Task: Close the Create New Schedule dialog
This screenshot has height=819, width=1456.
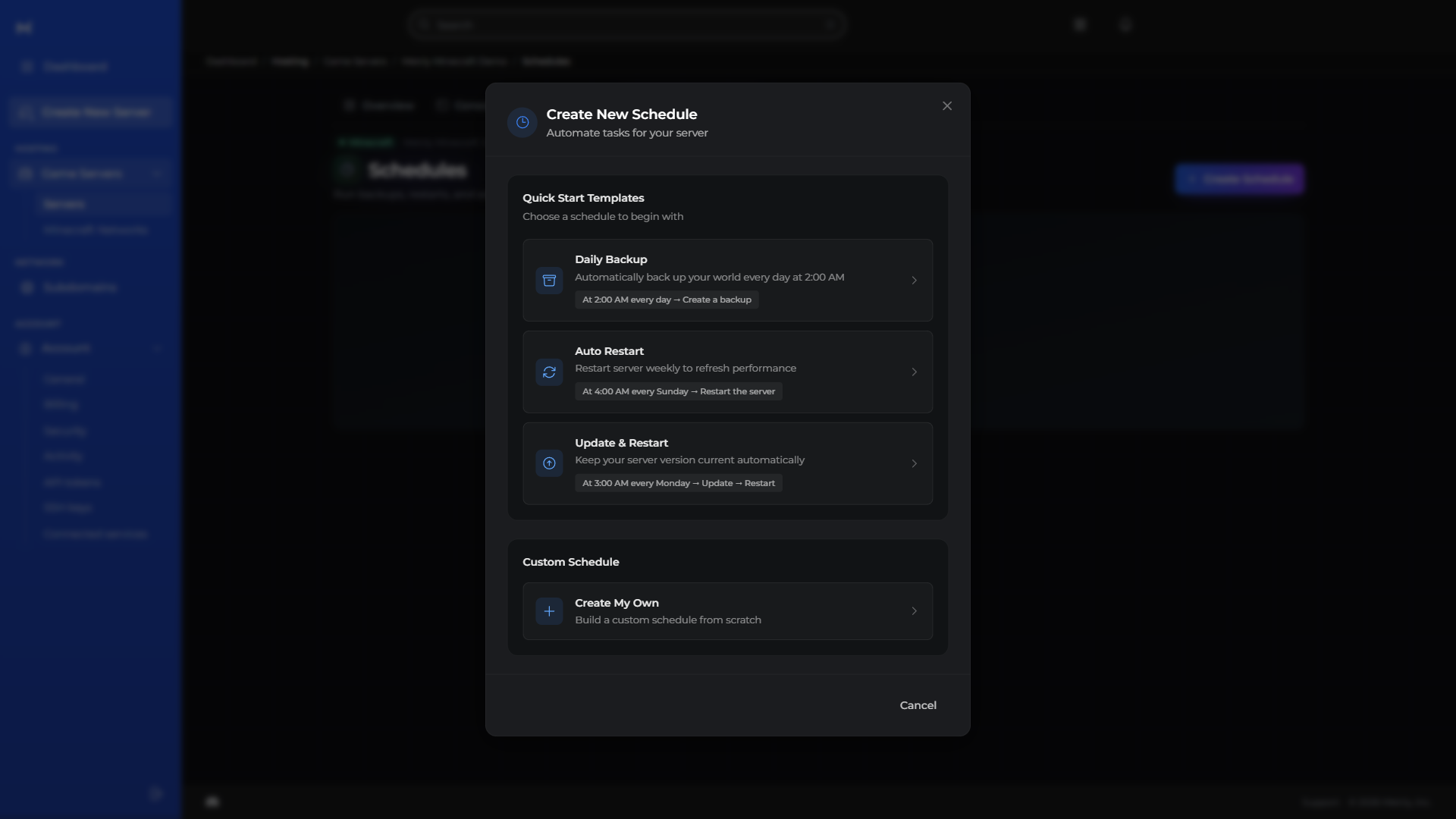Action: tap(947, 106)
